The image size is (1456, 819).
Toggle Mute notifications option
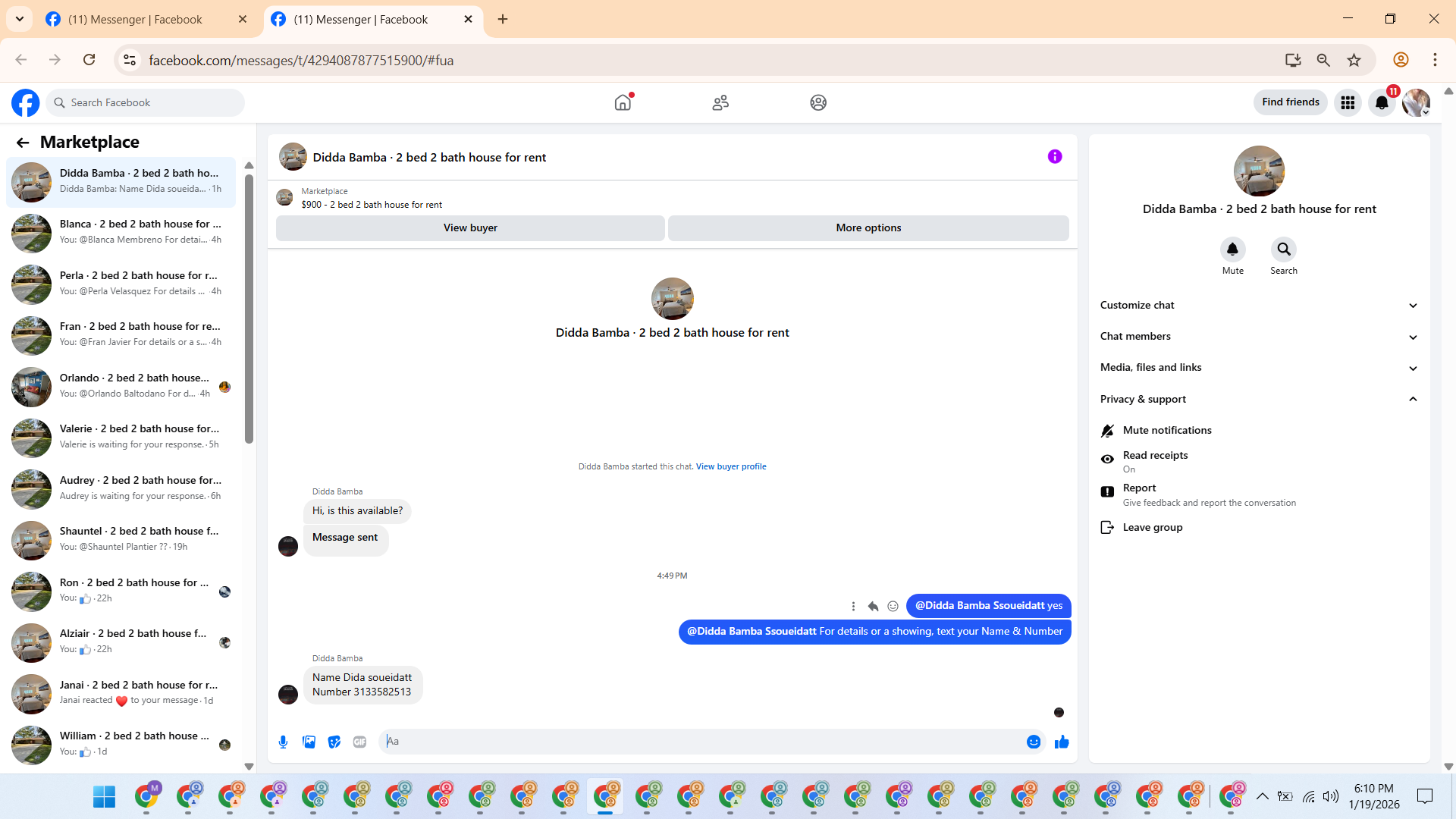[x=1166, y=430]
